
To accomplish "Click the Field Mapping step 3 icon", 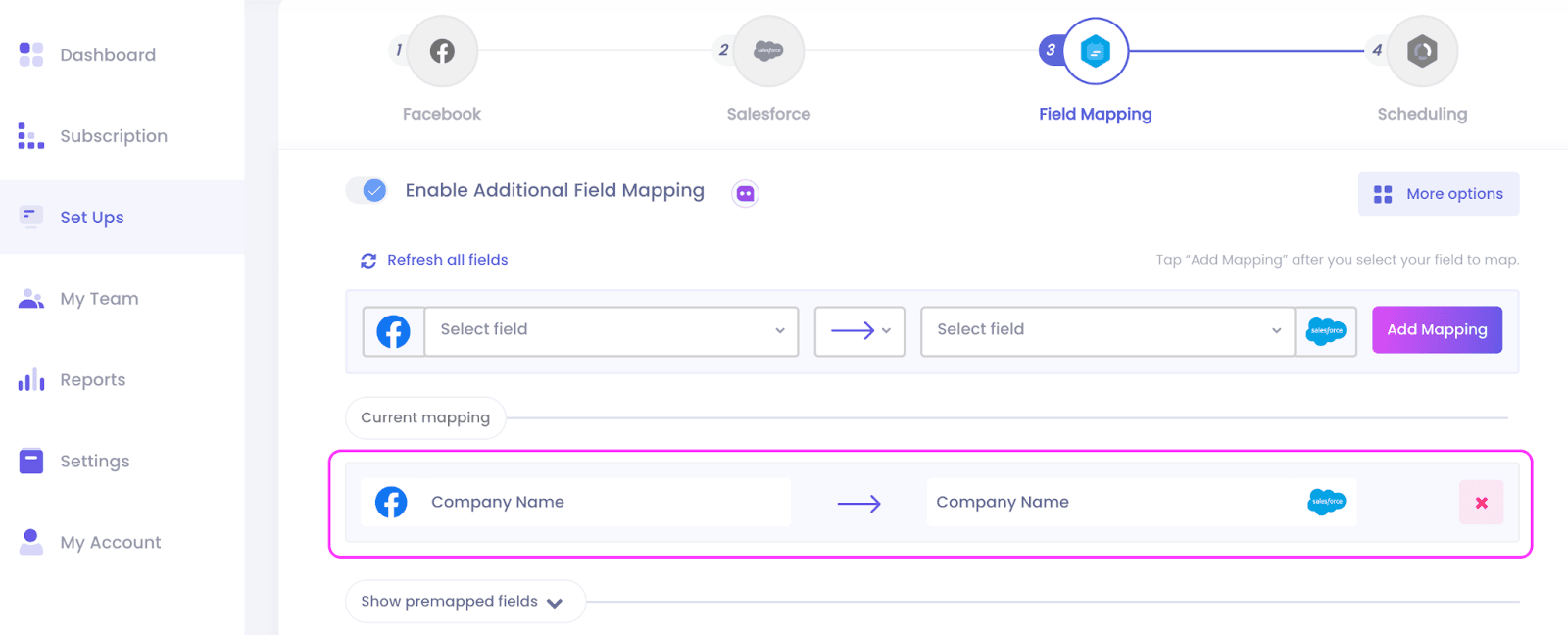I will pyautogui.click(x=1095, y=51).
